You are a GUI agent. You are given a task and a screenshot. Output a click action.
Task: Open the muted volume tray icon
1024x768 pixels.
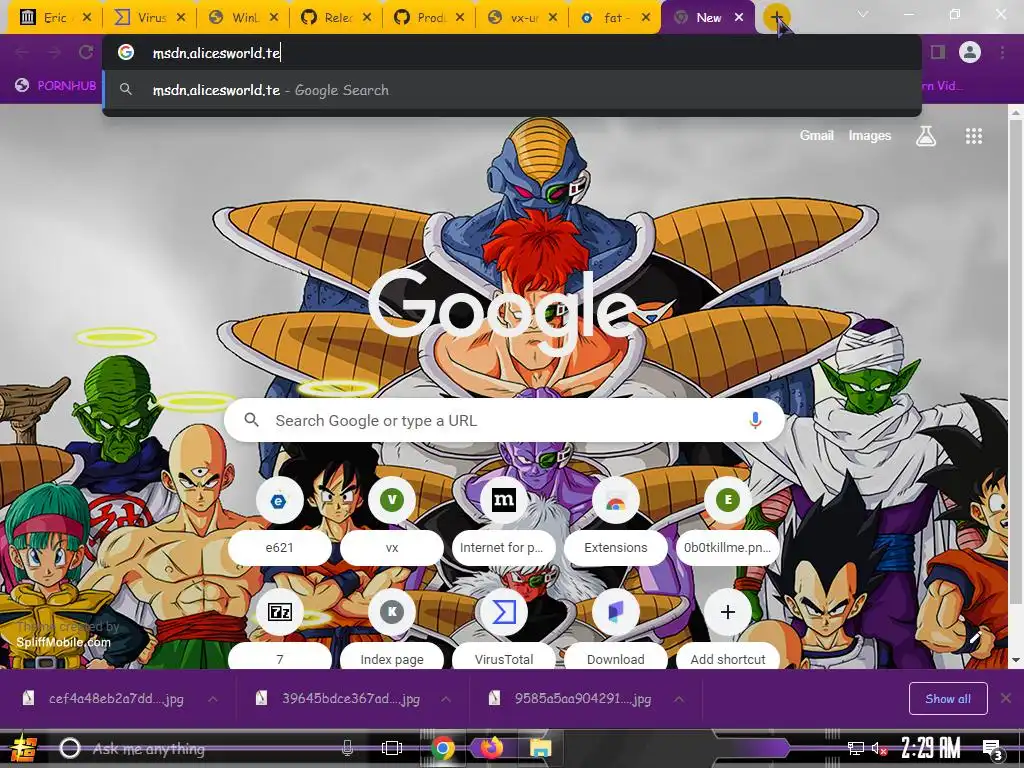tap(879, 749)
